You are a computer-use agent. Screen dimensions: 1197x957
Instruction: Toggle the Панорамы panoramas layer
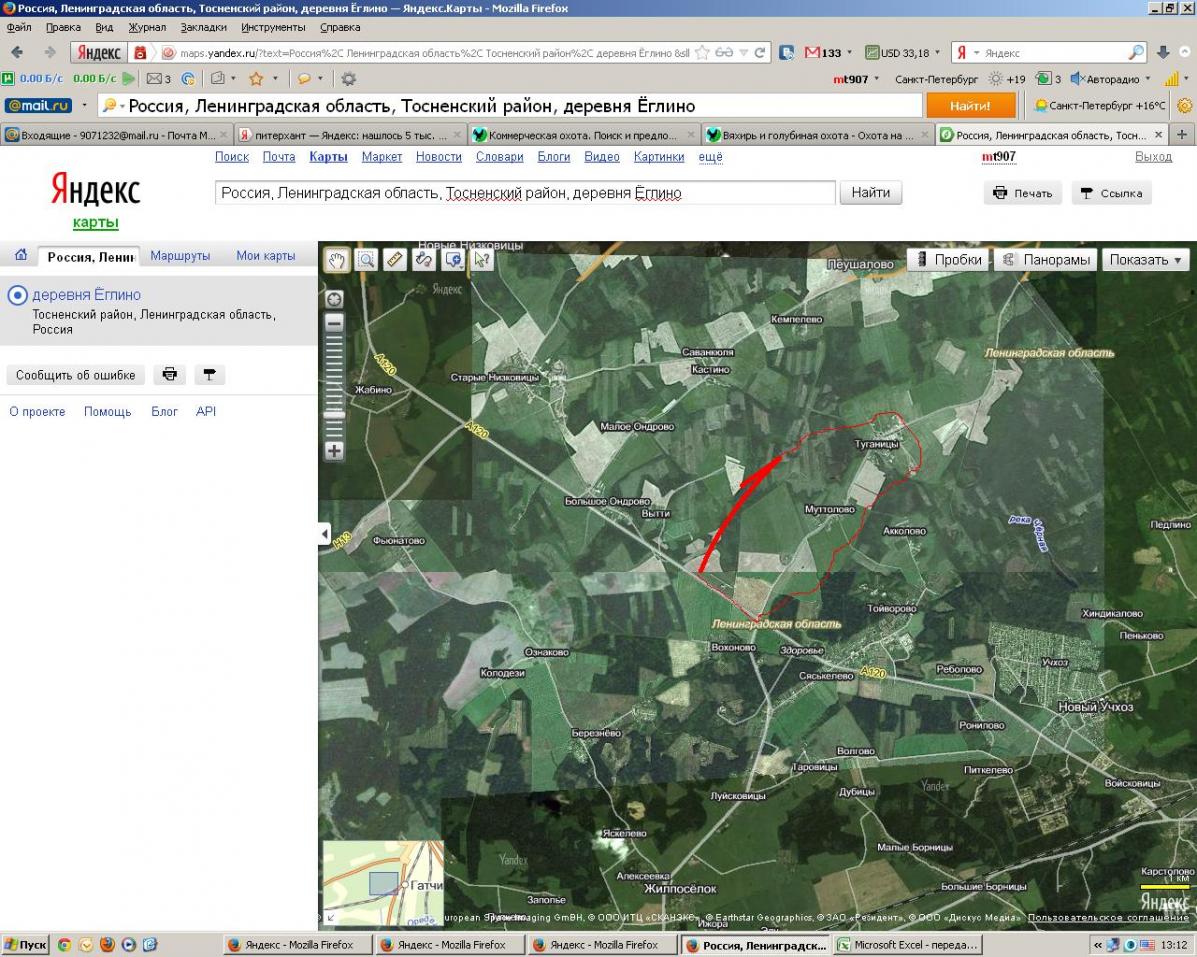pos(1045,259)
